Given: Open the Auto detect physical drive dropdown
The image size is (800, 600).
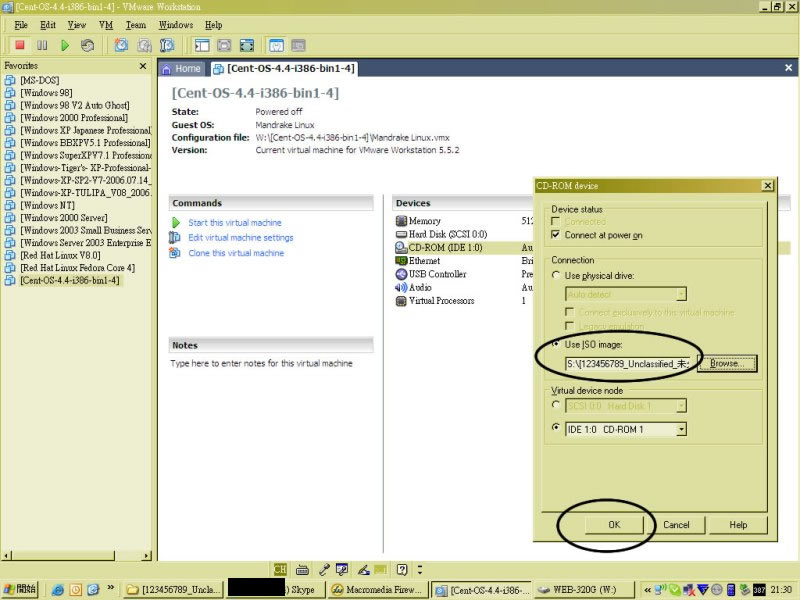Looking at the screenshot, I should (x=681, y=294).
